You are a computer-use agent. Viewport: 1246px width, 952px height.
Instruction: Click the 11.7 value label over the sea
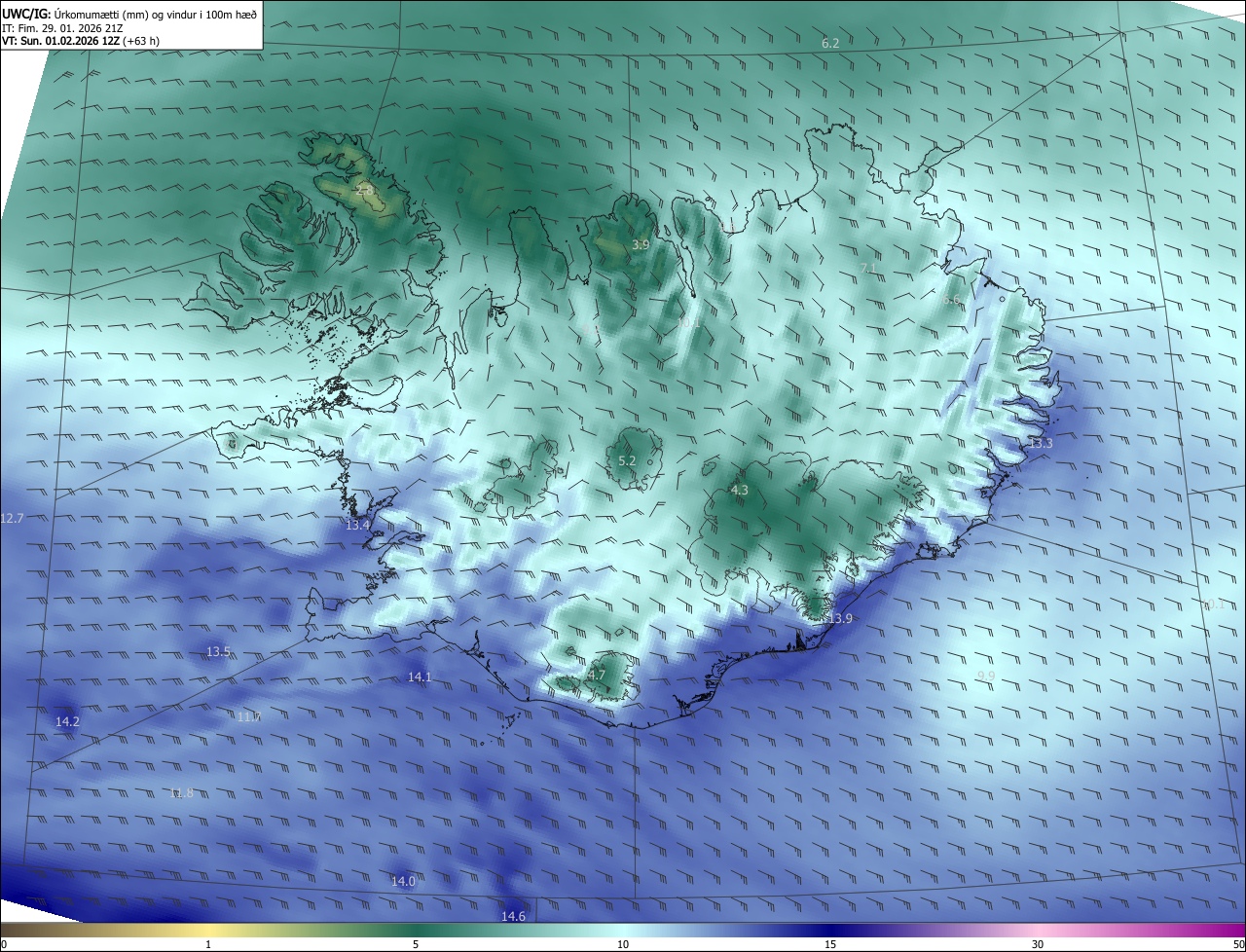point(249,716)
